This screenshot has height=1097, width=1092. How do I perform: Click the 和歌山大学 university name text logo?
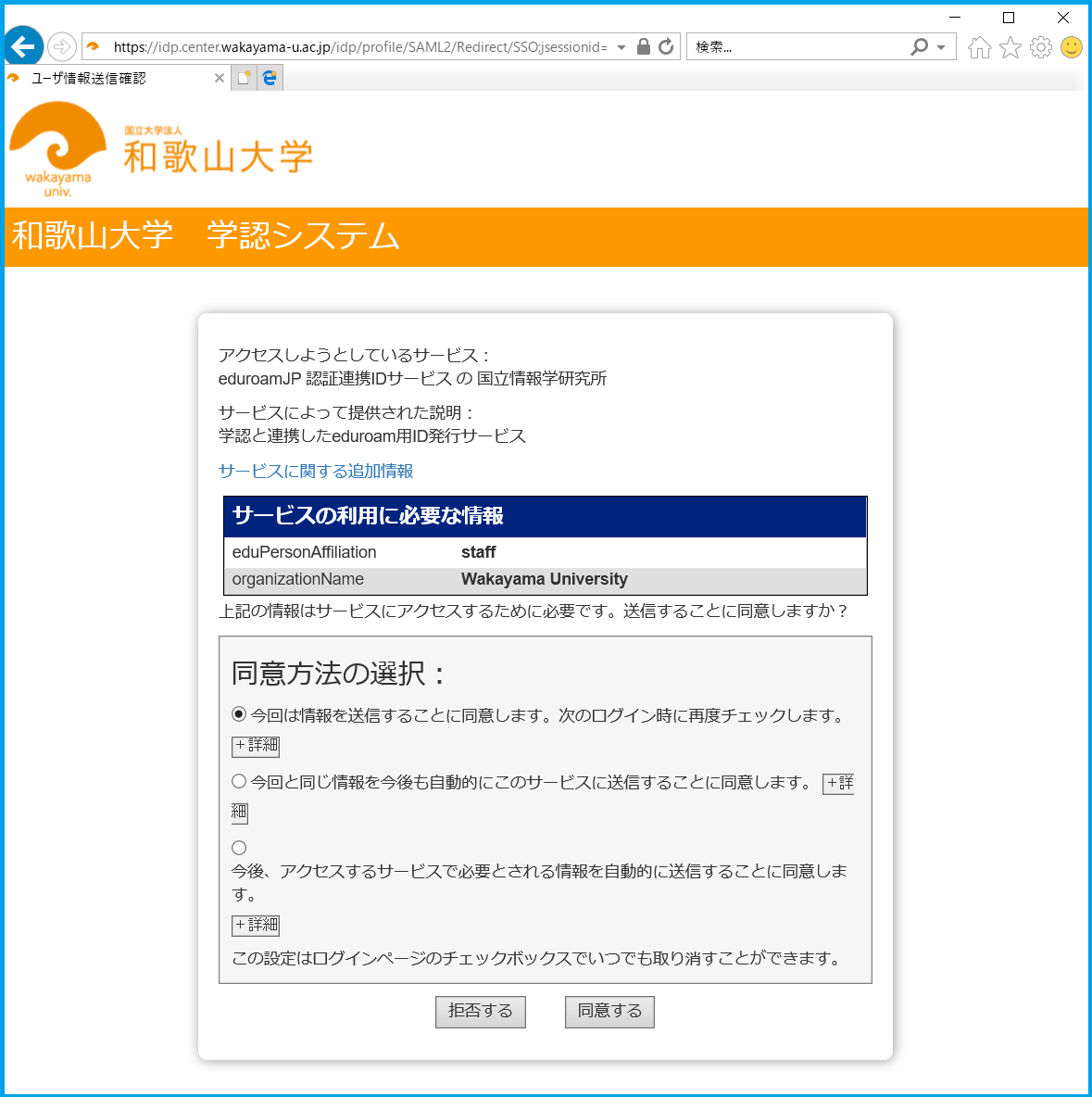(x=219, y=156)
